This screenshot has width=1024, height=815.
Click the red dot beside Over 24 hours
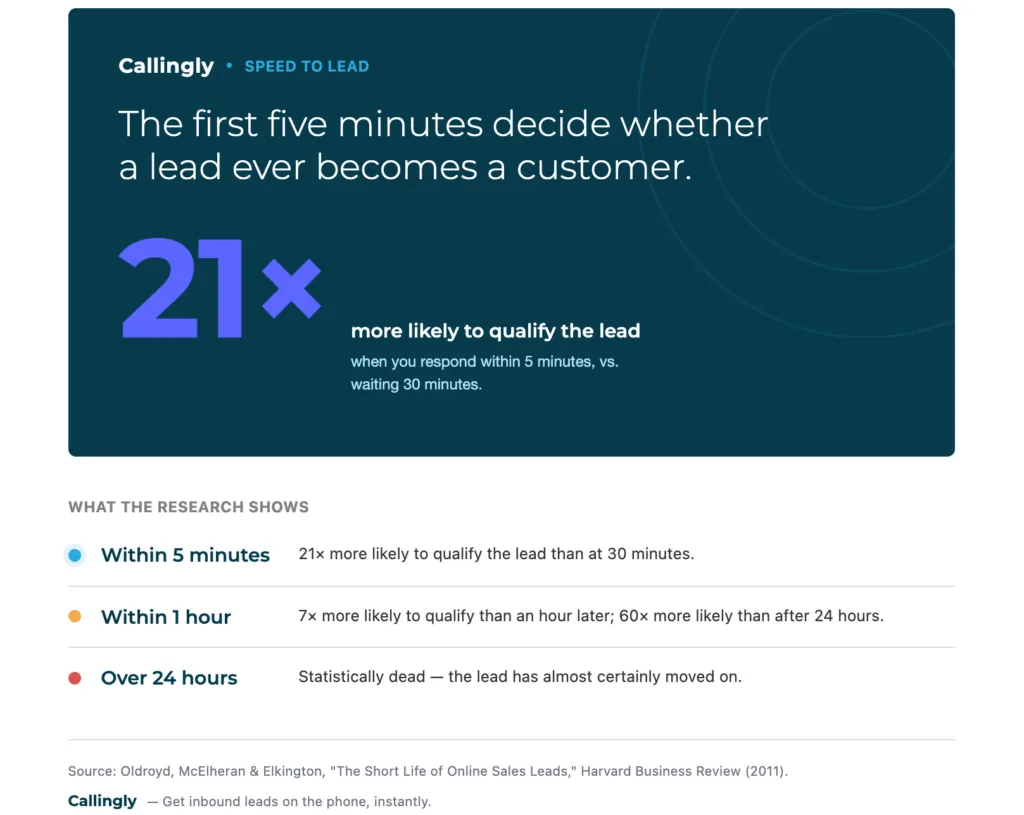coord(75,678)
